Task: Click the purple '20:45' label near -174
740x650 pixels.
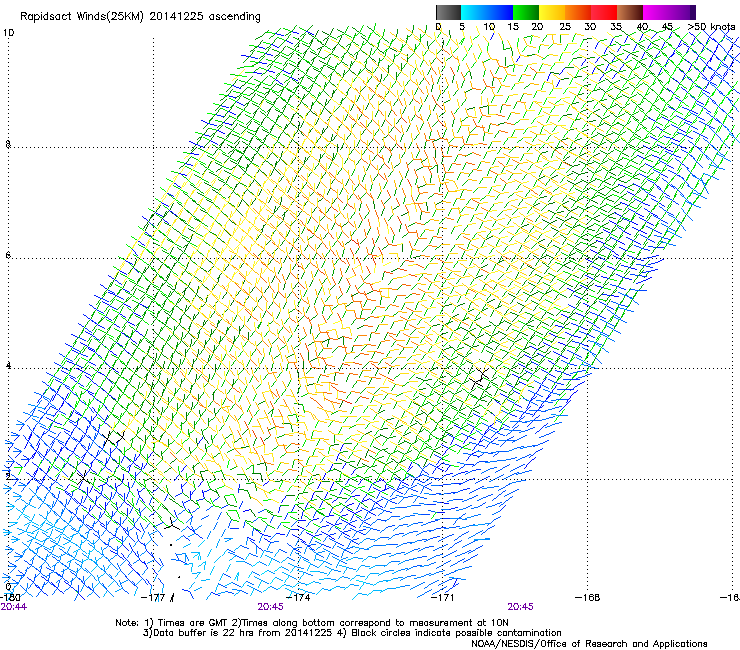Action: tap(270, 607)
